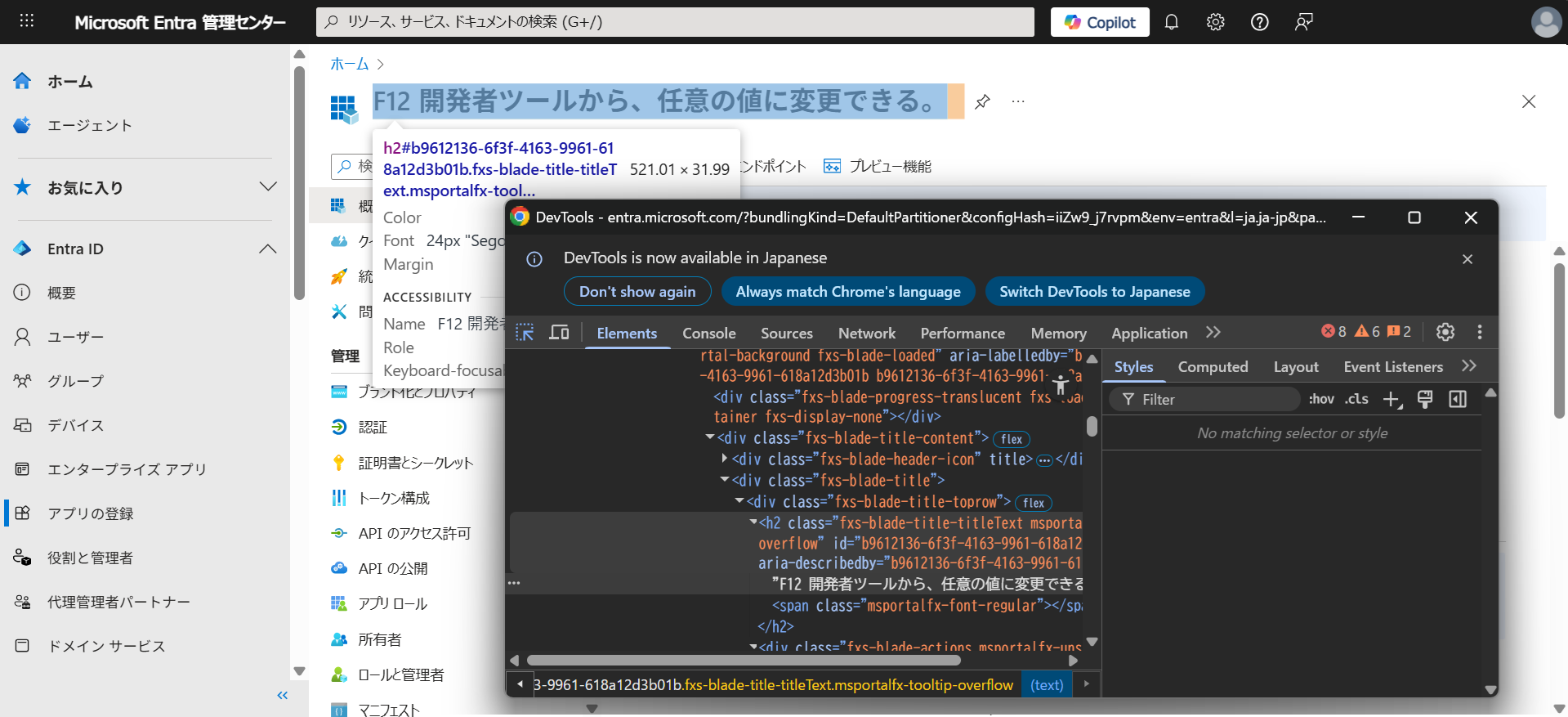The width and height of the screenshot is (1568, 717).
Task: Open the blade more options ellipsis
Action: pos(1018,101)
